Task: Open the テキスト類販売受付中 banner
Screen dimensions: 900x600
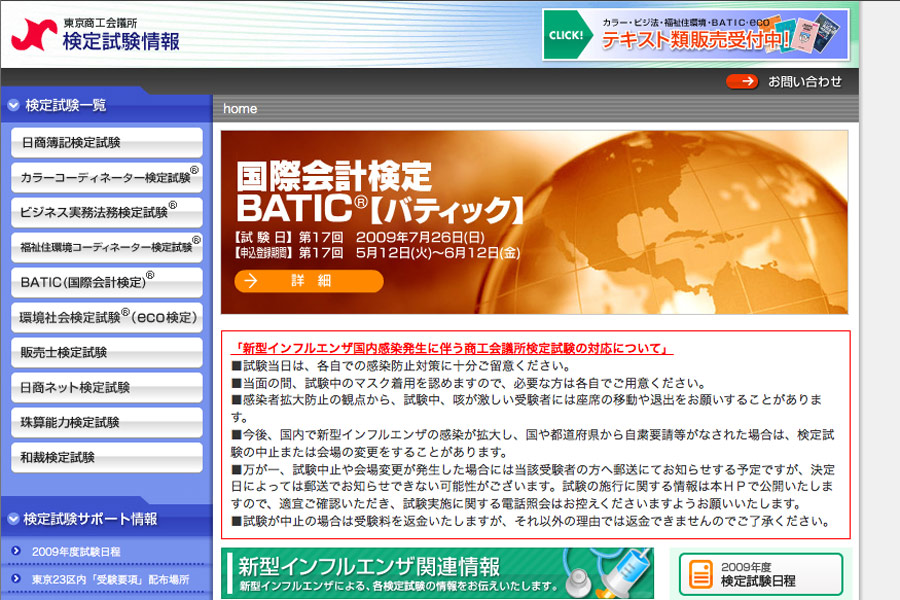Action: [x=696, y=34]
